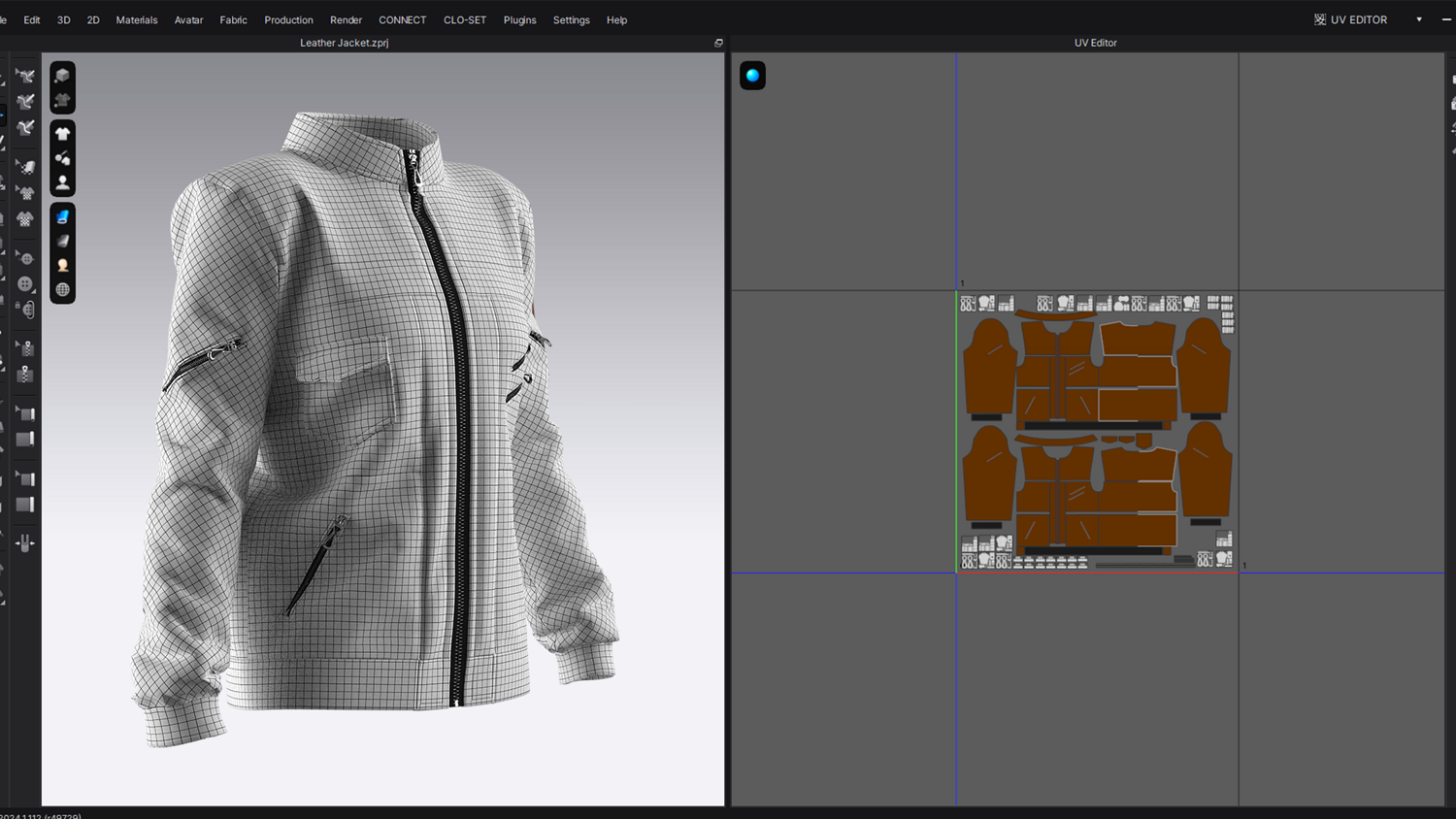
Task: Open the Settings menu
Action: coord(571,19)
